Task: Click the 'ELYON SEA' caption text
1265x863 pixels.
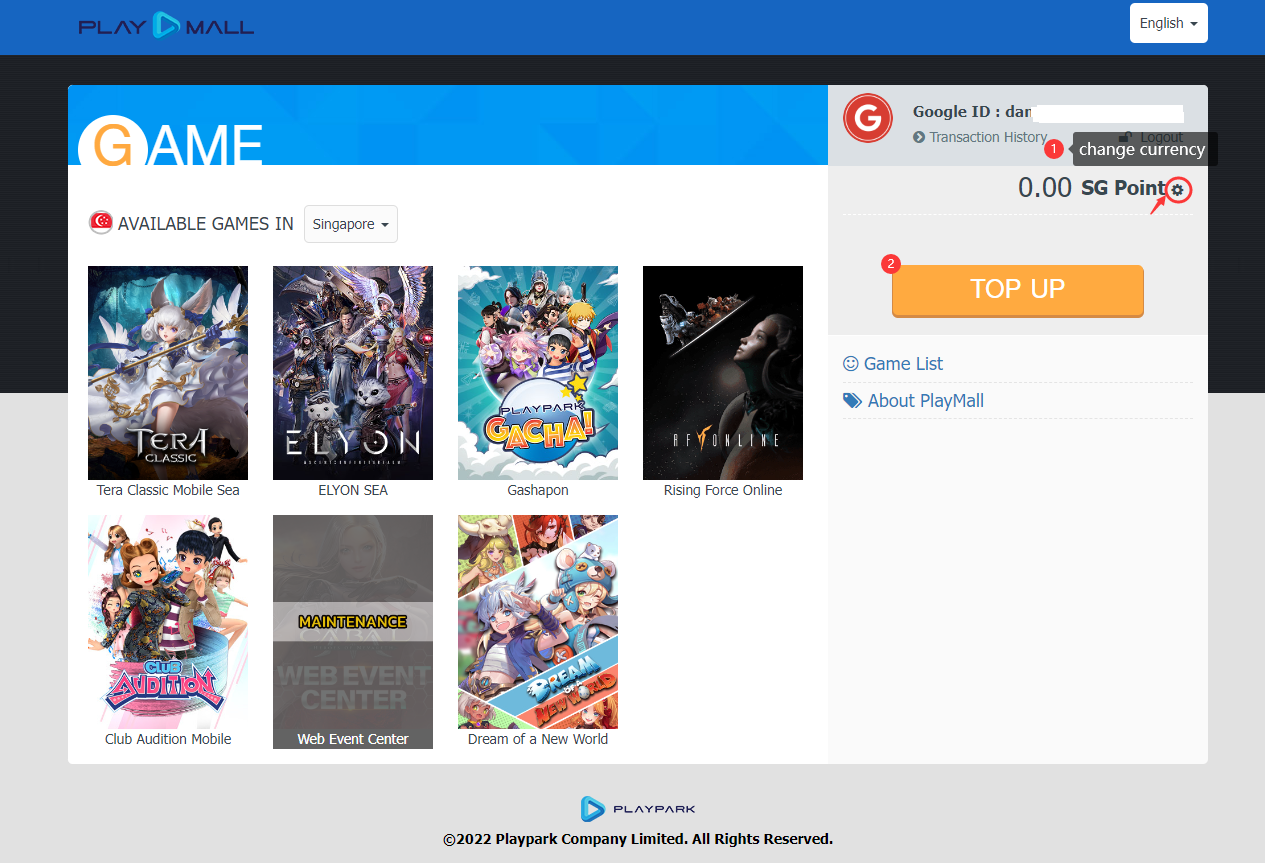Action: click(x=353, y=490)
